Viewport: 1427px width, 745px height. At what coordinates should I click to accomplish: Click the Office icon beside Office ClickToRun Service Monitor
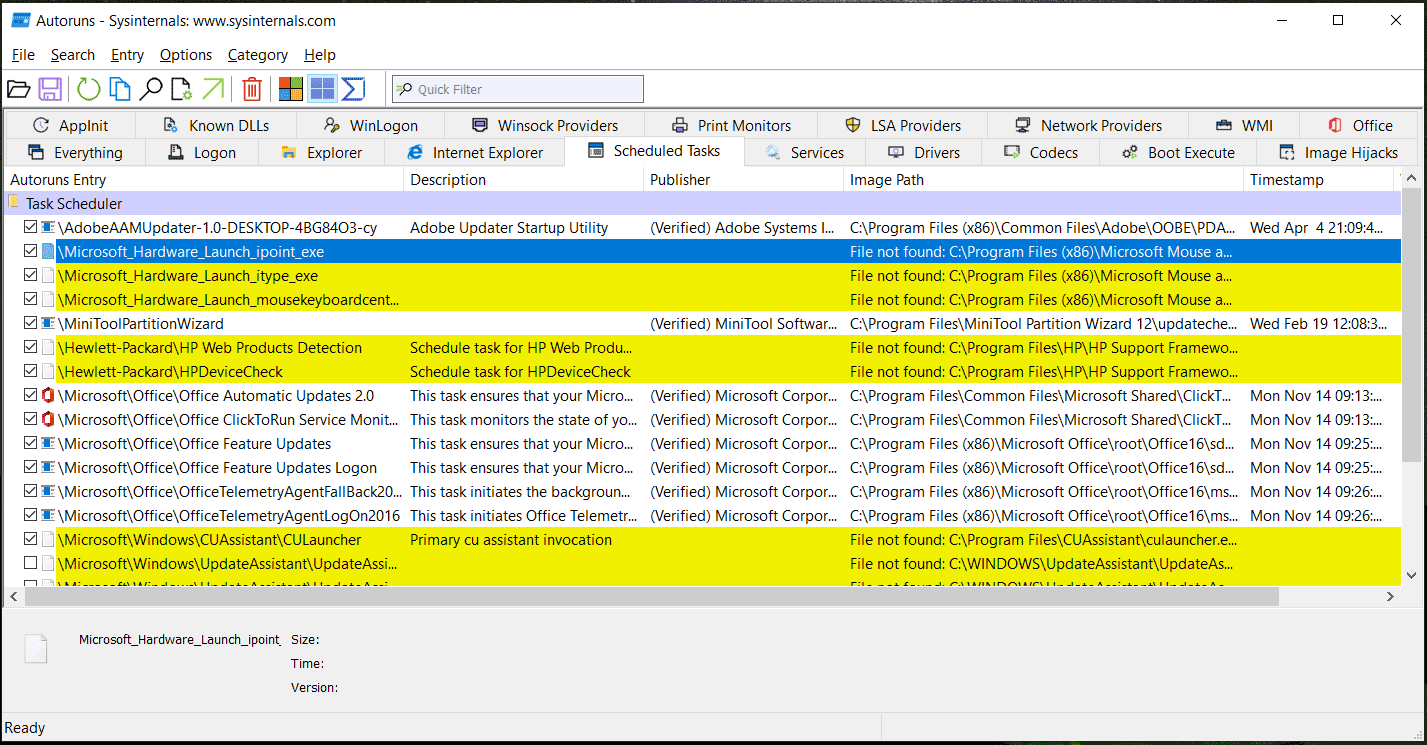(48, 420)
